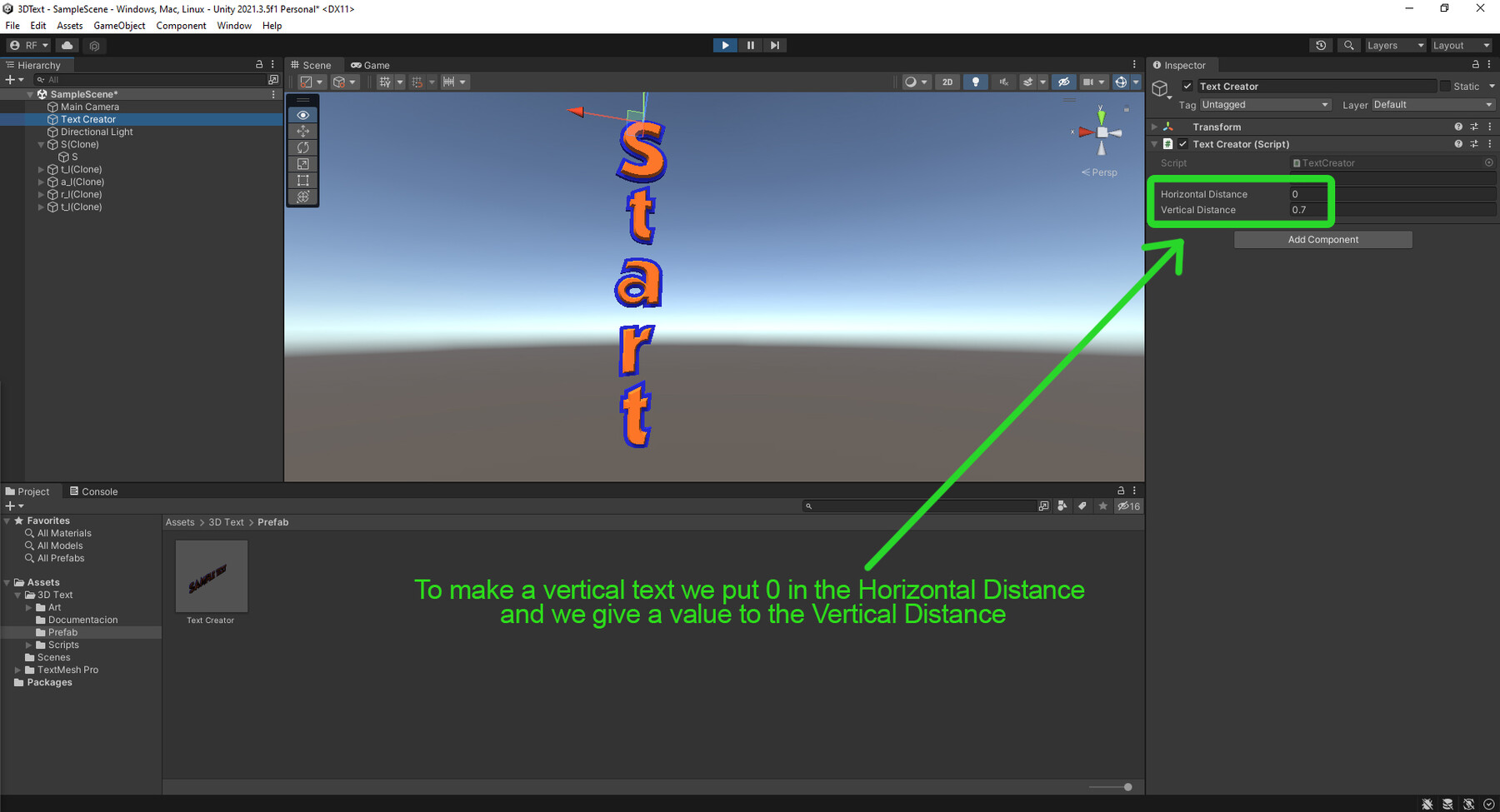Click the favorite star icon in Project toolbar
The width and height of the screenshot is (1500, 812).
1103,506
